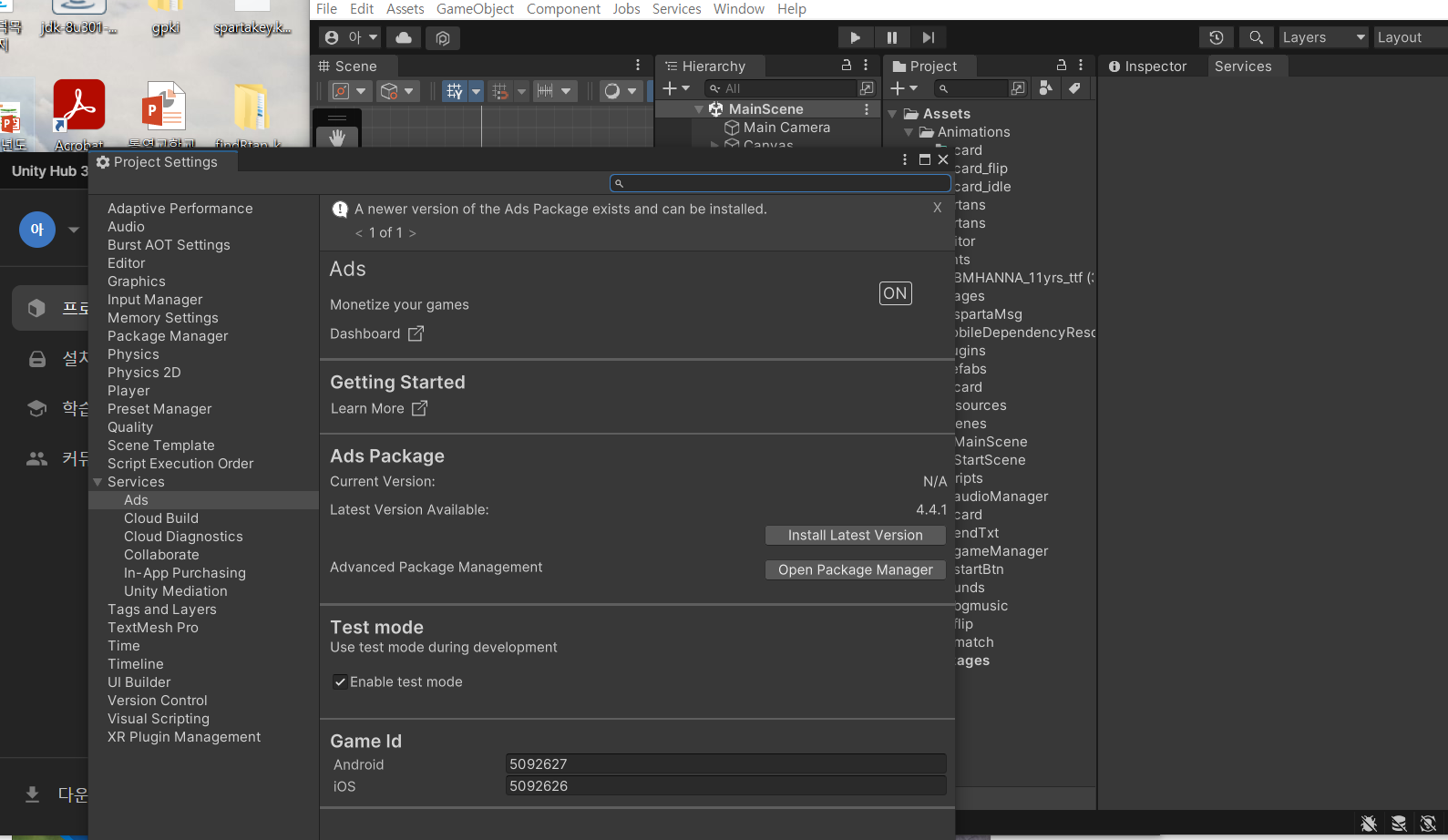The width and height of the screenshot is (1448, 840).
Task: Open the PowerPoint file on the desktop
Action: 163,115
